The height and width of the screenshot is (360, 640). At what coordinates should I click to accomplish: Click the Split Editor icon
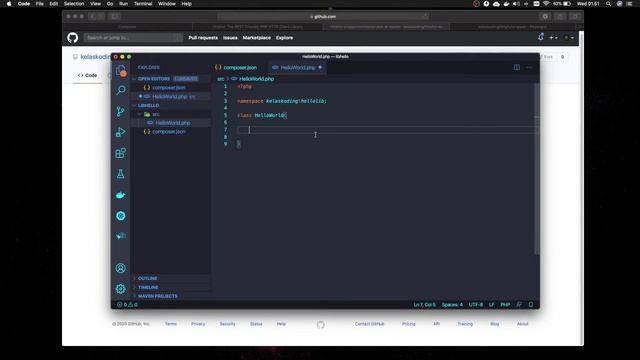pyautogui.click(x=517, y=67)
